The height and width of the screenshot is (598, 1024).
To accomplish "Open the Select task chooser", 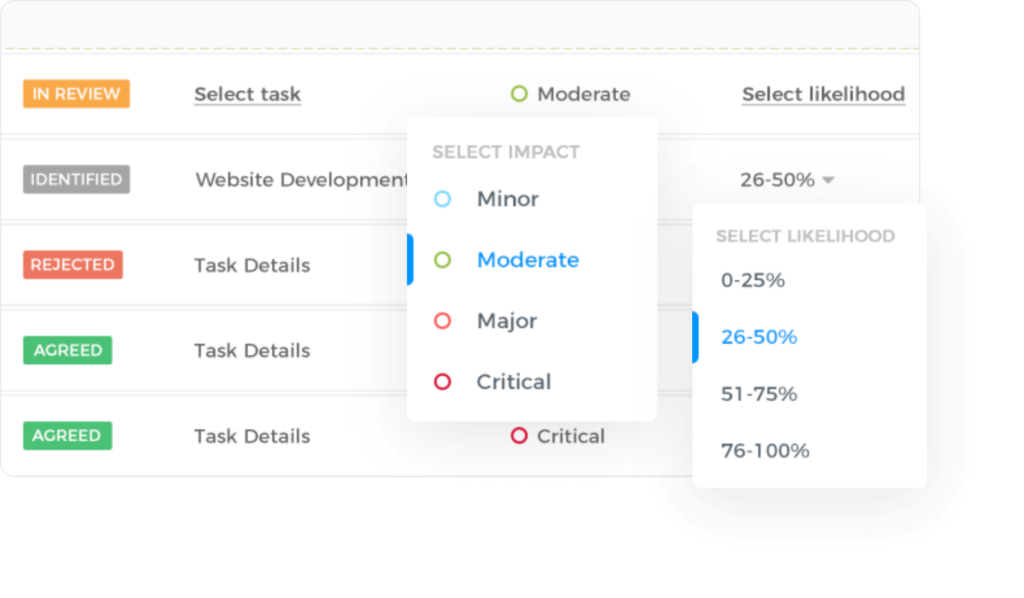I will pyautogui.click(x=247, y=93).
